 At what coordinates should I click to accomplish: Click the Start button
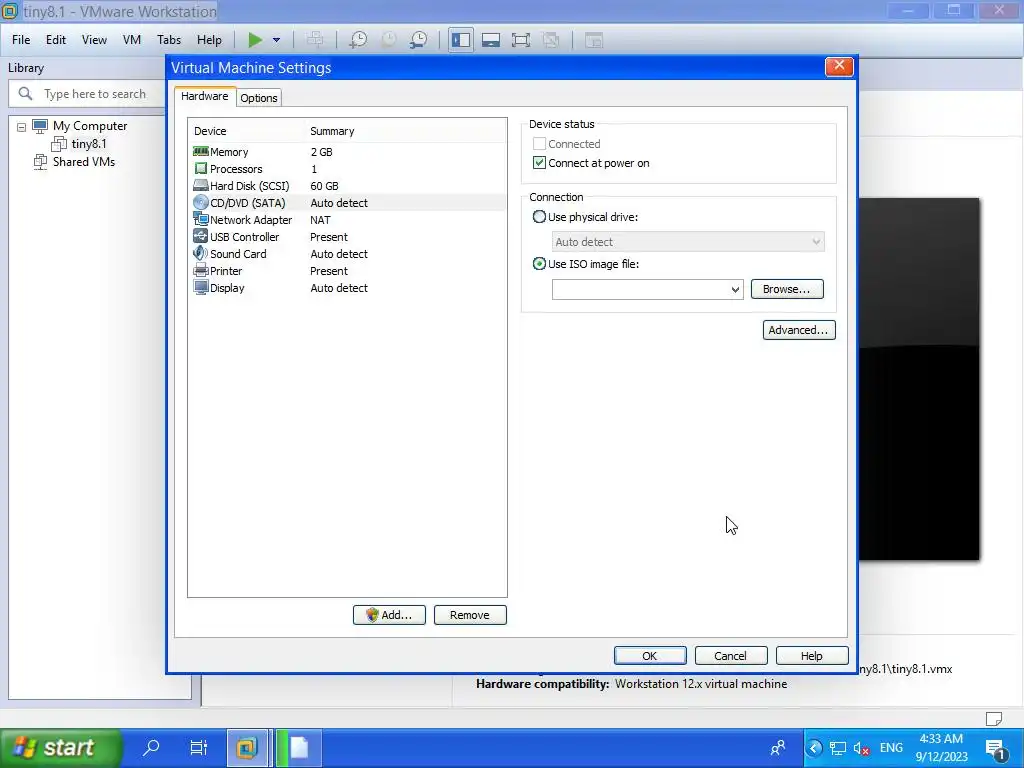(x=61, y=748)
